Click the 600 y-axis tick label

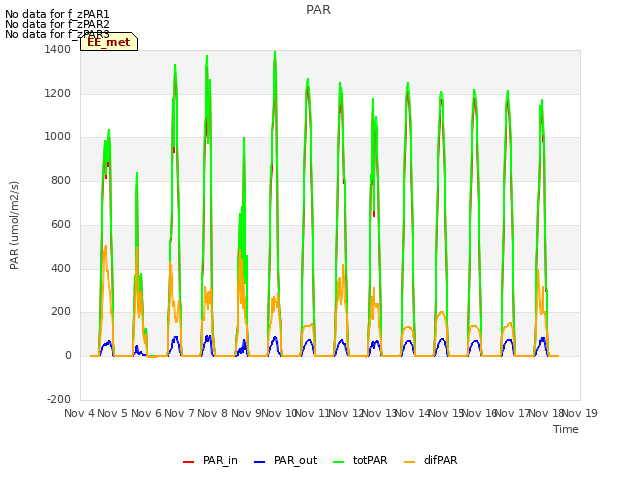[x=61, y=224]
